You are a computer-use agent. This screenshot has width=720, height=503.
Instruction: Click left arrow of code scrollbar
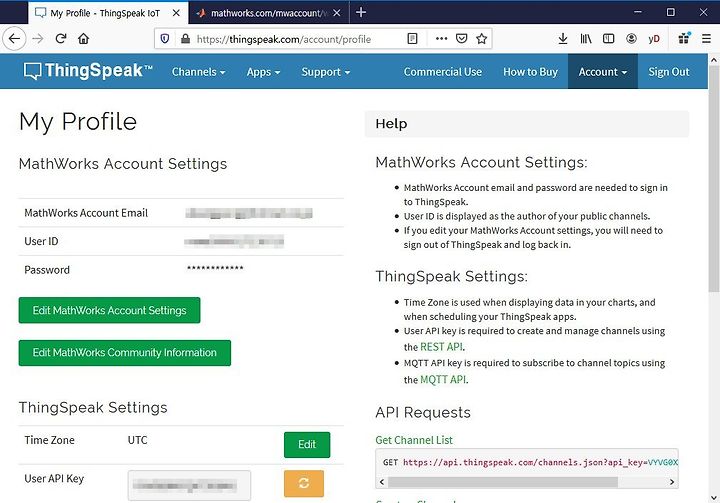click(x=382, y=482)
